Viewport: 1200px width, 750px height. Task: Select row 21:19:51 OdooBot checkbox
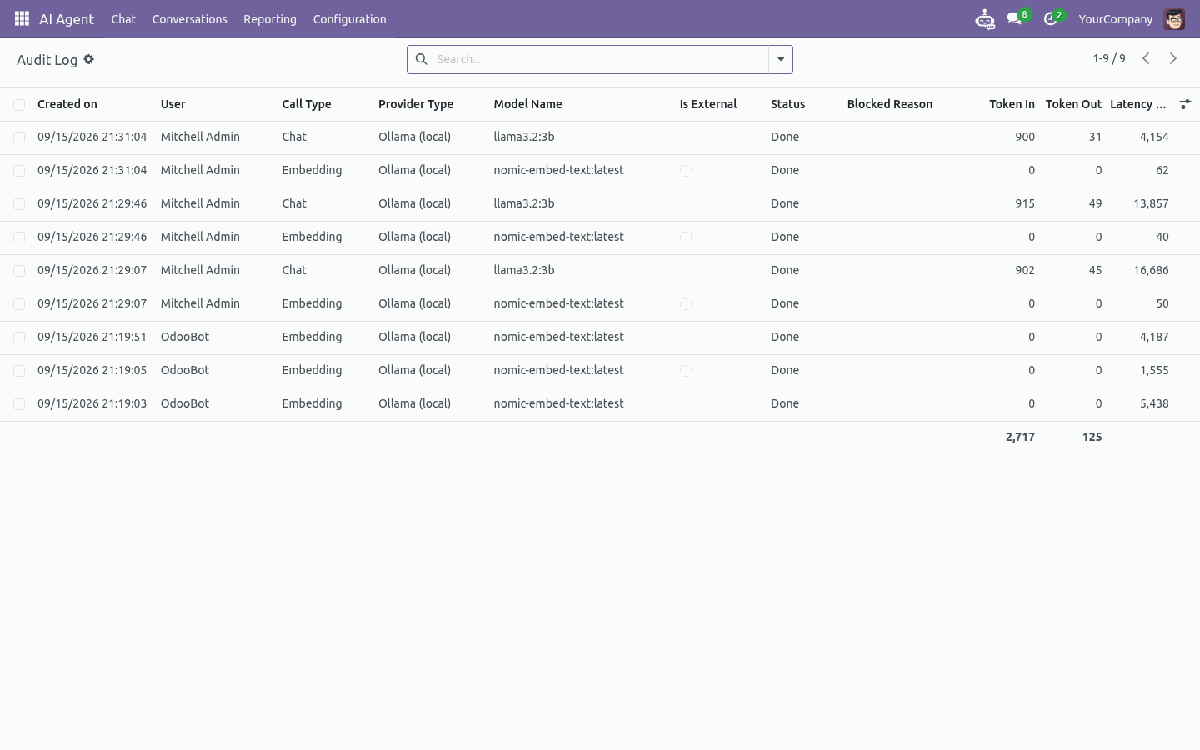19,338
